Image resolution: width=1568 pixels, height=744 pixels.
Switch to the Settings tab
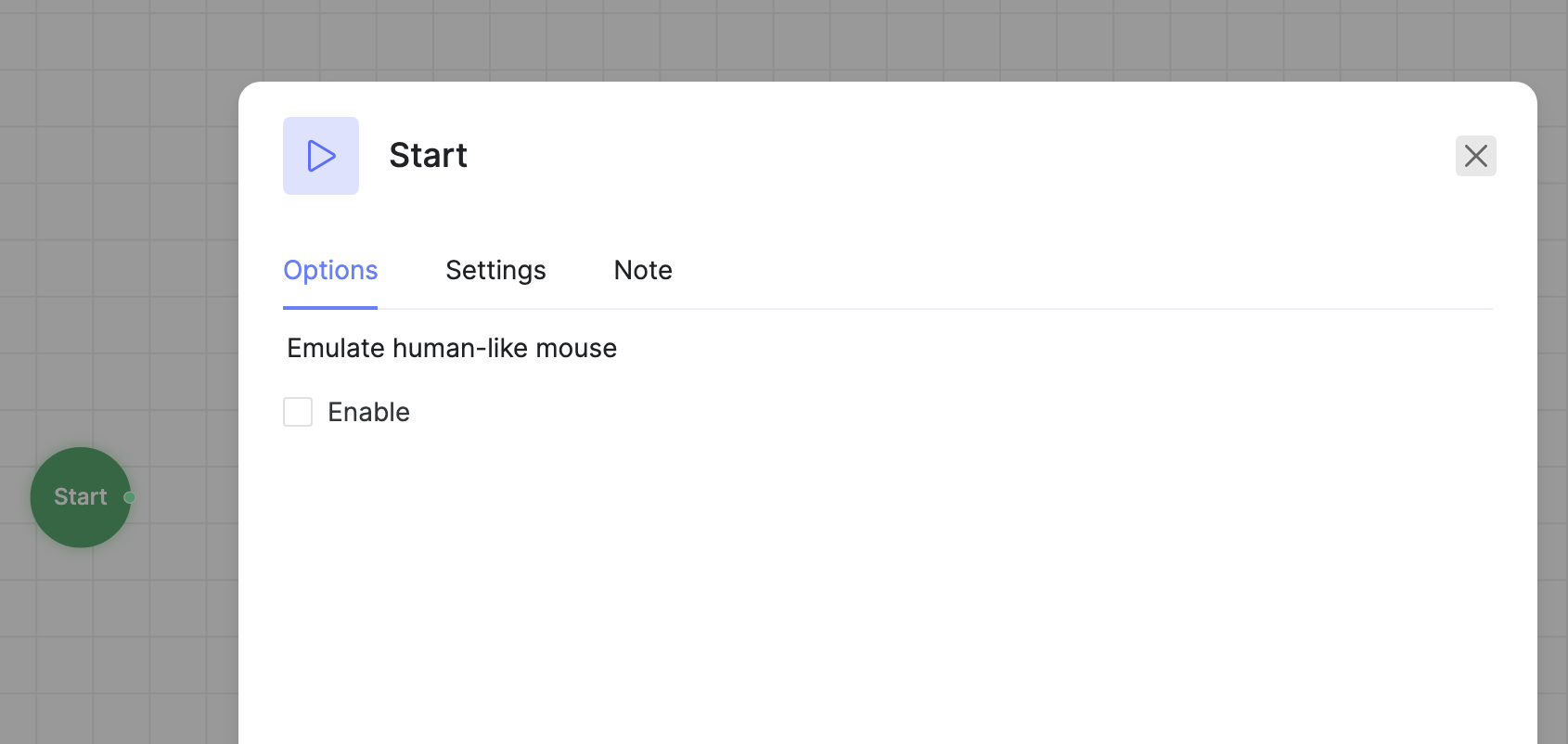click(x=495, y=270)
